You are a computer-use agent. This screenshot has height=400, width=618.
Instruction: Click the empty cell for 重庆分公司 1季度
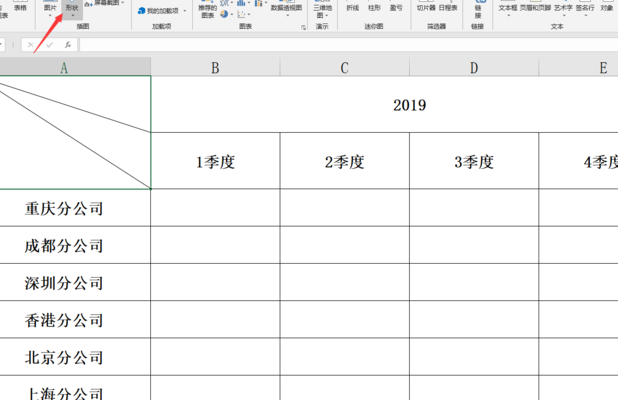pos(215,208)
